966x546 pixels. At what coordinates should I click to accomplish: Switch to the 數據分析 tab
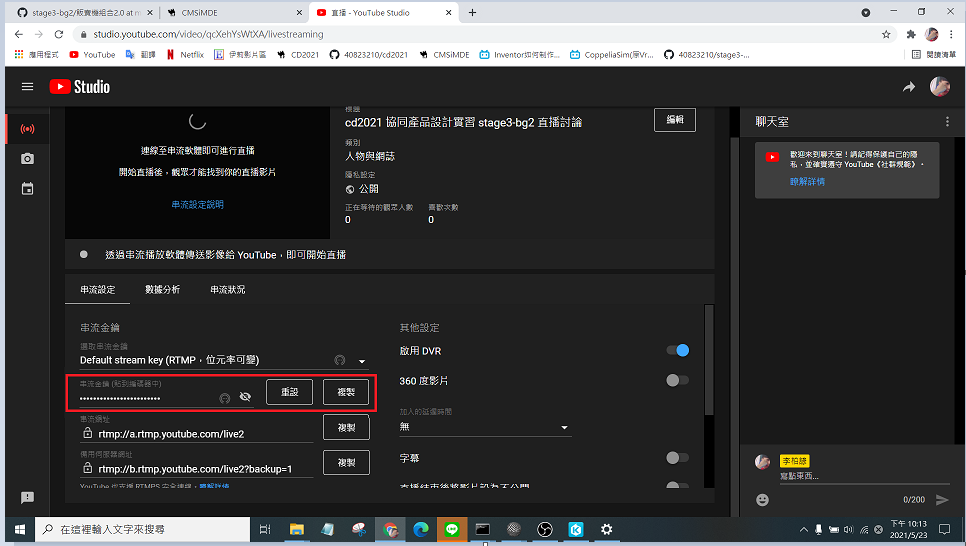click(x=162, y=290)
